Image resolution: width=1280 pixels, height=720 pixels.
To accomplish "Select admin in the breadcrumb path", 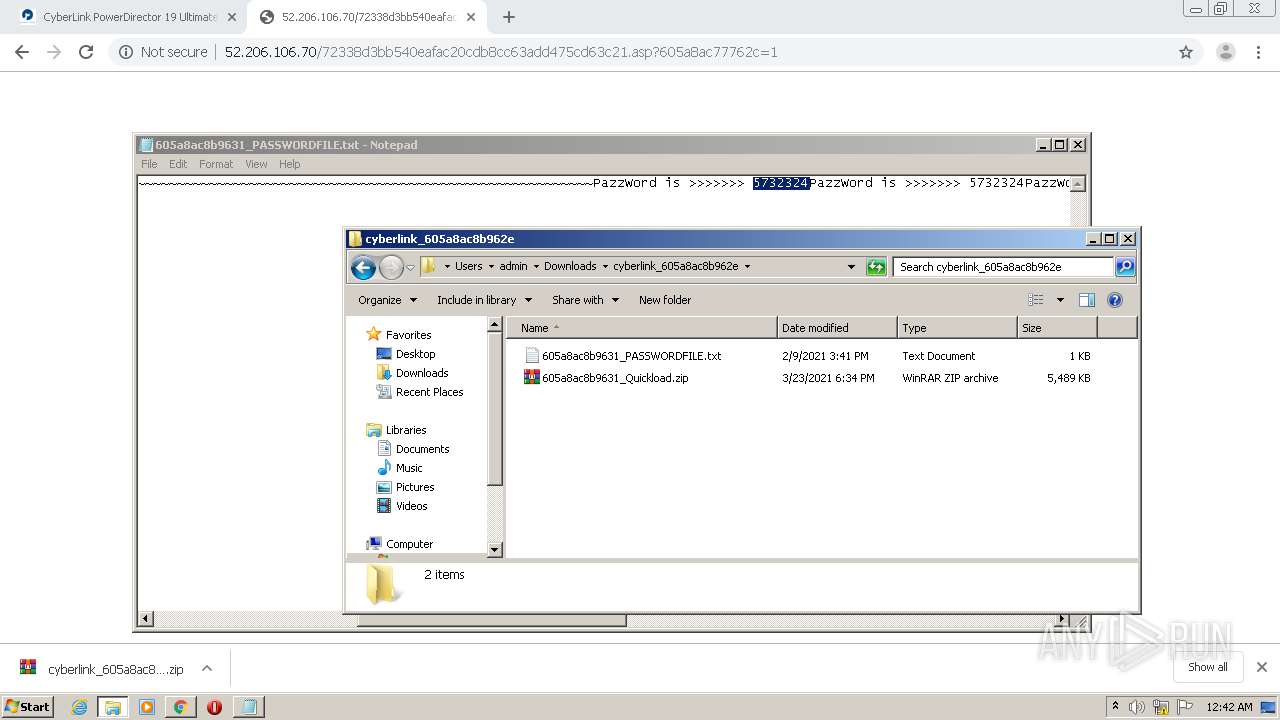I will pos(513,266).
